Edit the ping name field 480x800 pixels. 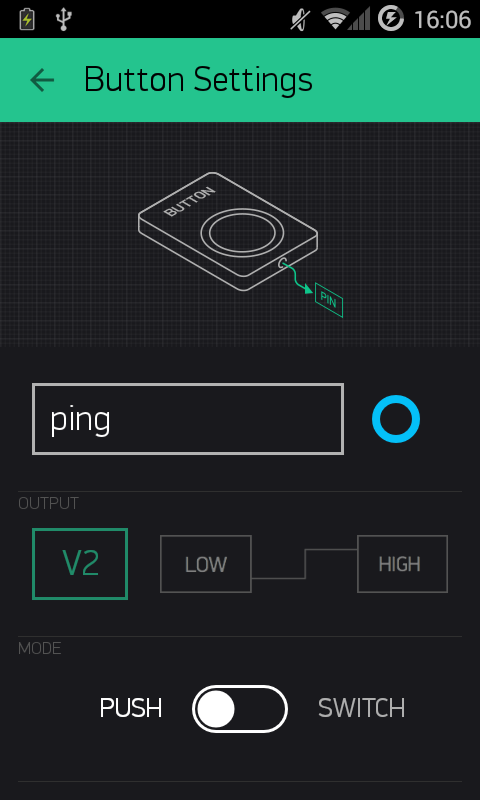tap(188, 419)
